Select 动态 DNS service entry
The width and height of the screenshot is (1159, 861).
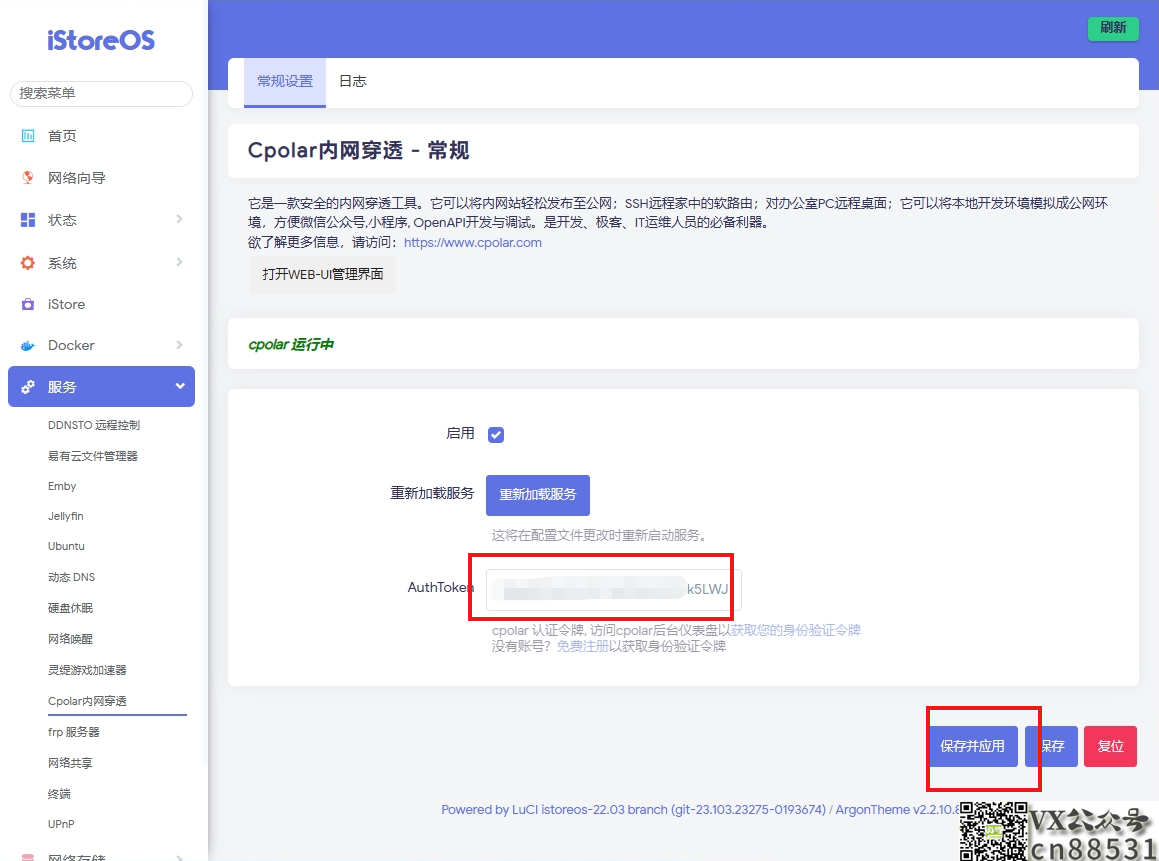[x=72, y=577]
